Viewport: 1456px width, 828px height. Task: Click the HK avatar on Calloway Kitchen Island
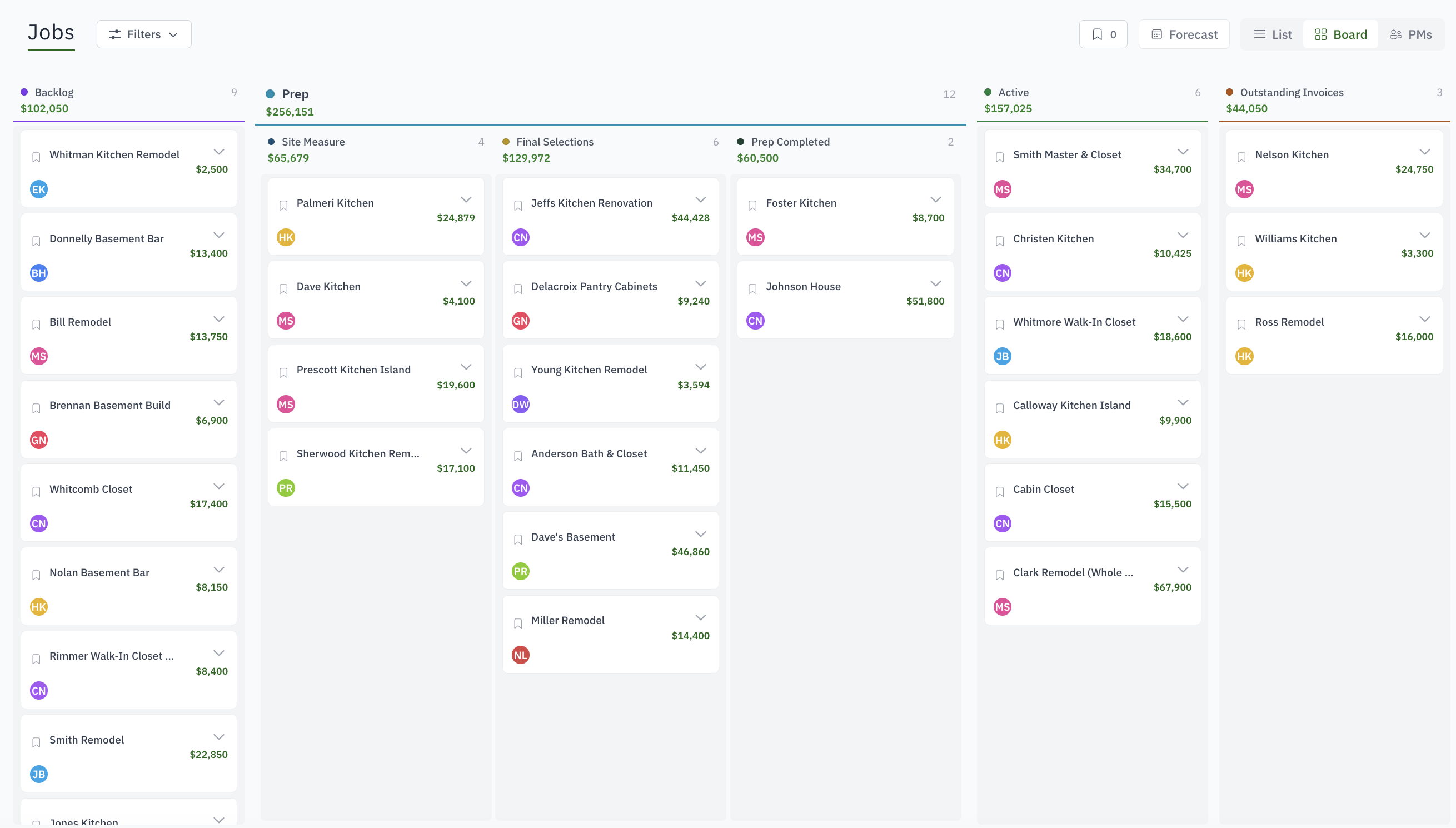(1003, 440)
